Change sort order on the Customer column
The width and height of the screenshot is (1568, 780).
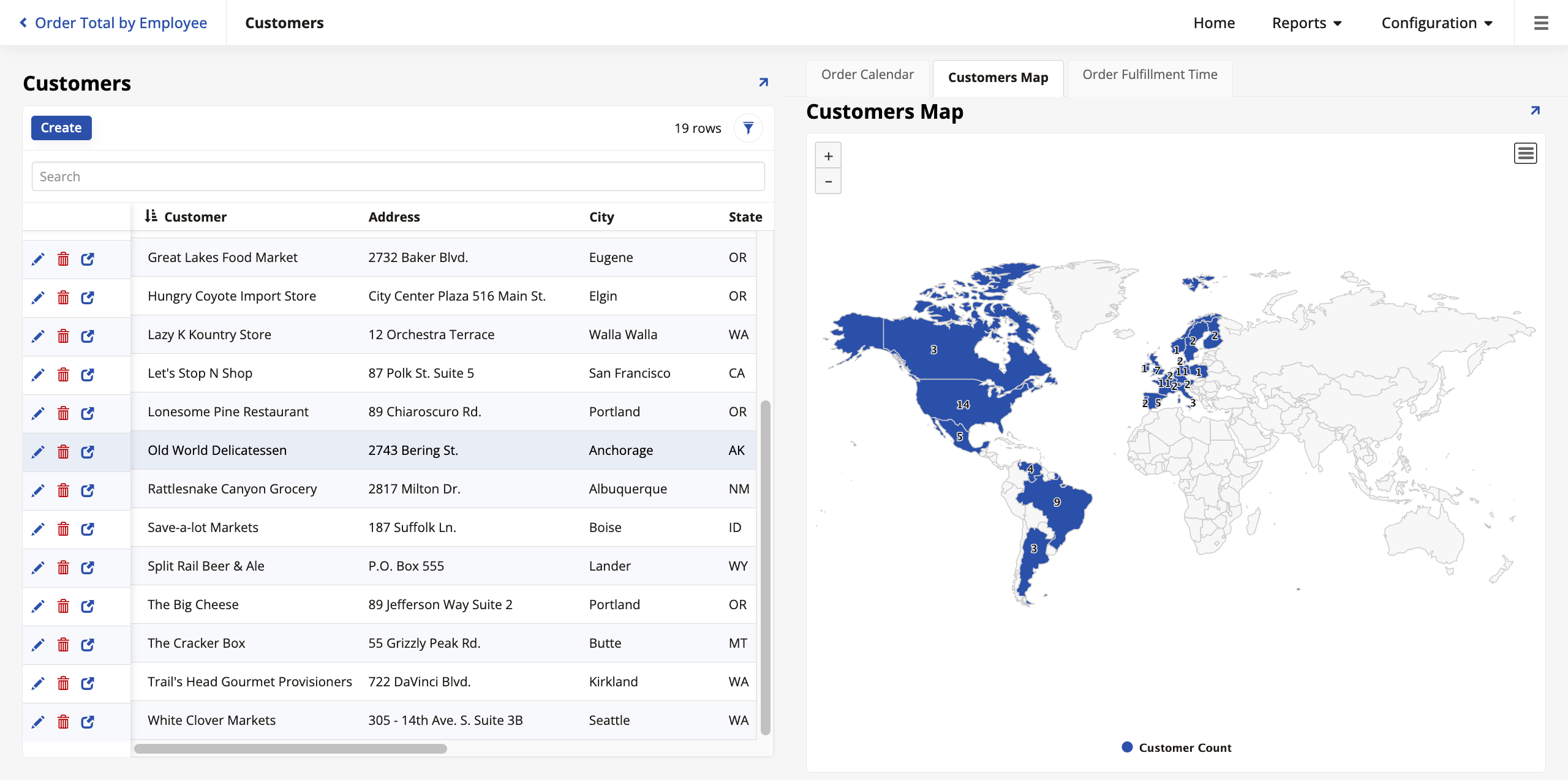(x=152, y=216)
